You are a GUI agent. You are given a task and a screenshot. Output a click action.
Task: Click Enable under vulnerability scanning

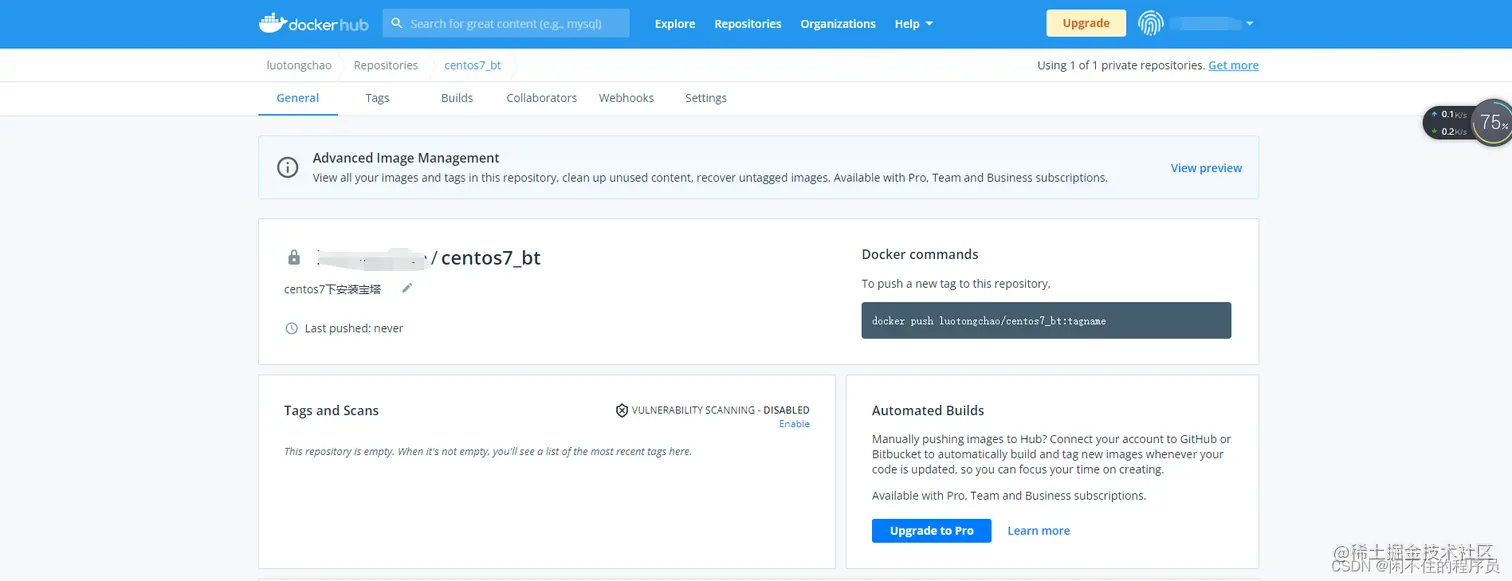pos(794,424)
